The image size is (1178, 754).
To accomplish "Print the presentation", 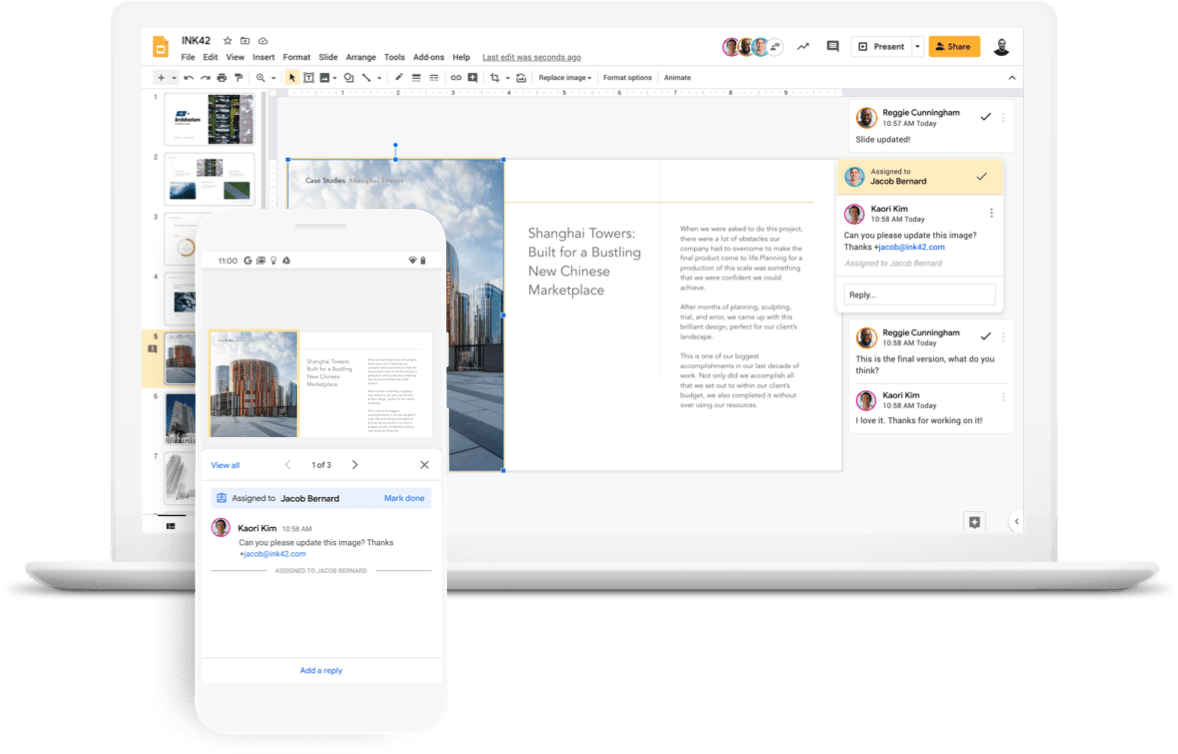I will (x=222, y=77).
